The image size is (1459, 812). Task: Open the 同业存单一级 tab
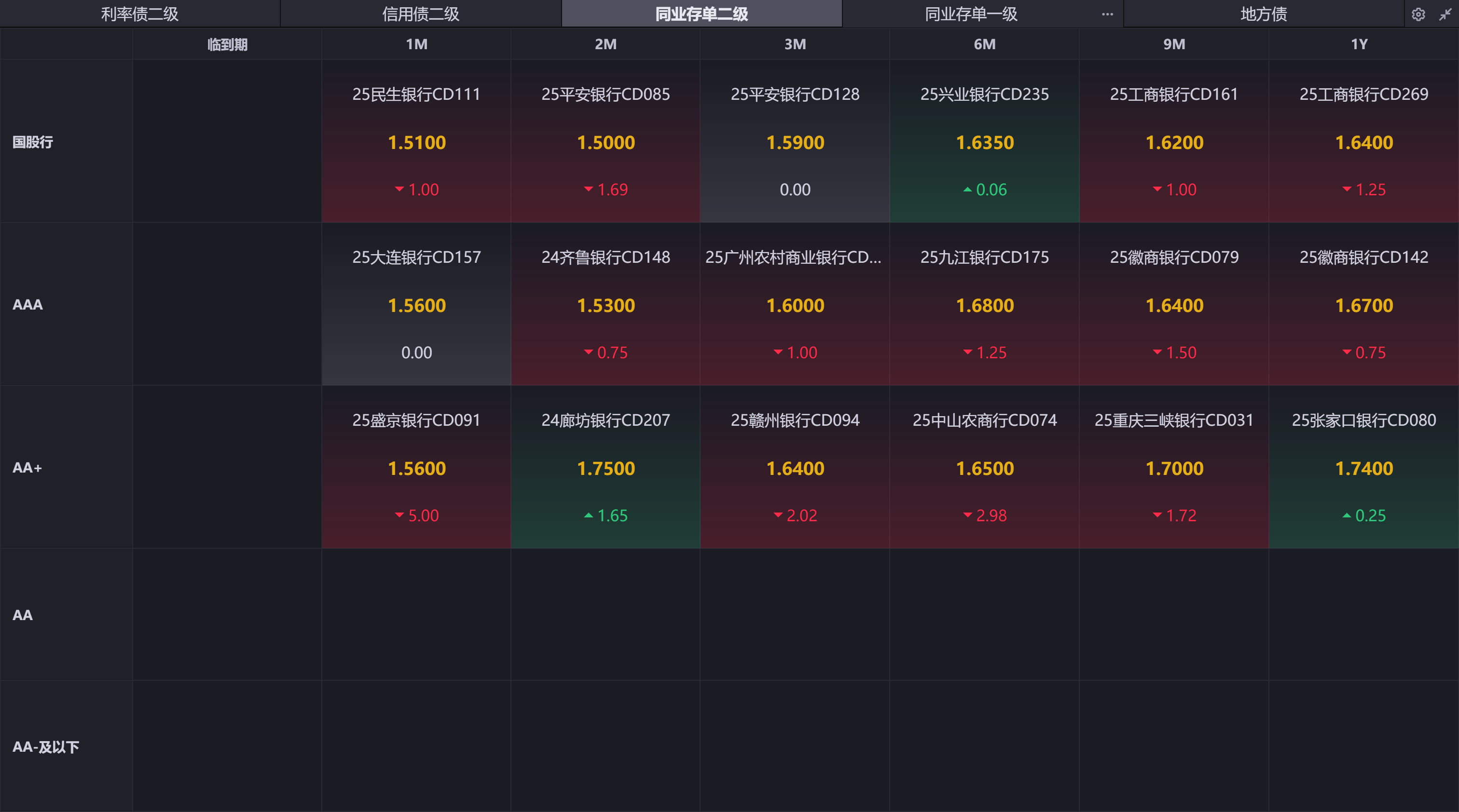pos(971,14)
